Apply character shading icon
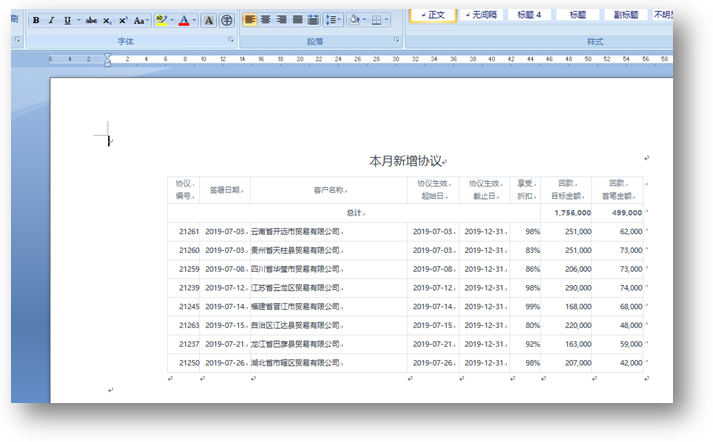This screenshot has height=442, width=713. [x=208, y=20]
